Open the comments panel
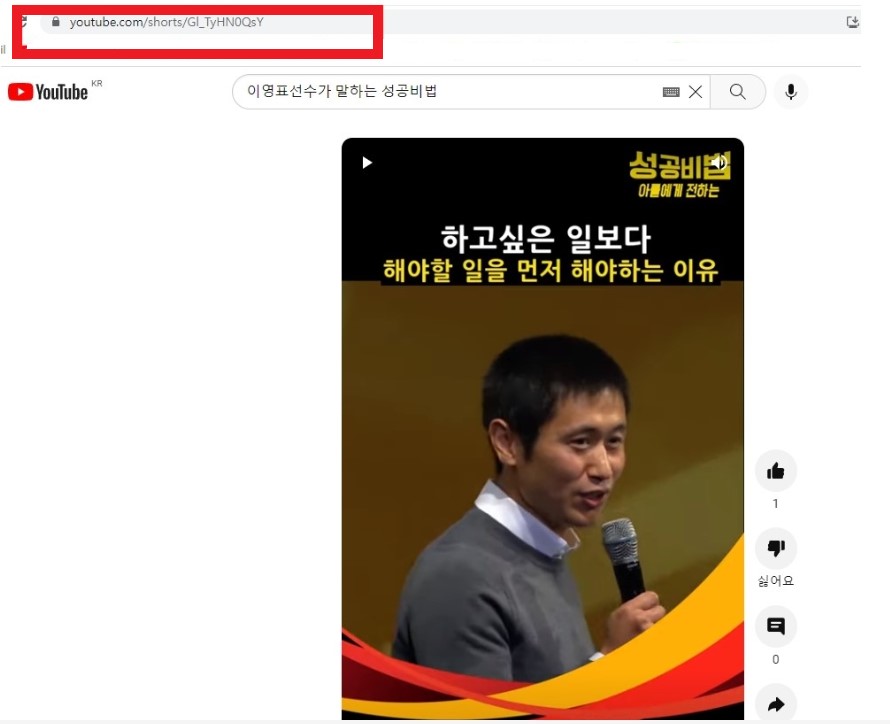The width and height of the screenshot is (890, 724). pyautogui.click(x=775, y=626)
